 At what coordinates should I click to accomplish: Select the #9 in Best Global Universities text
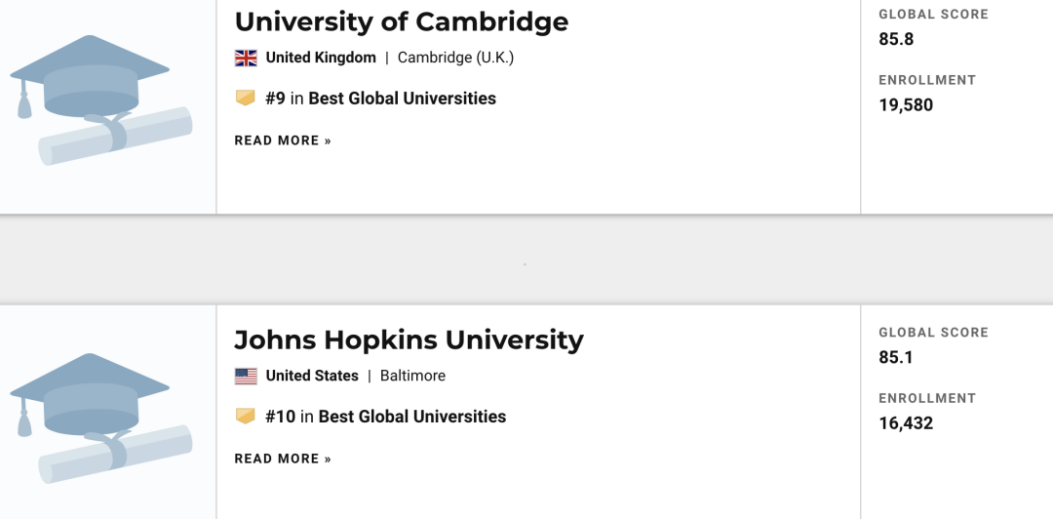[x=381, y=98]
